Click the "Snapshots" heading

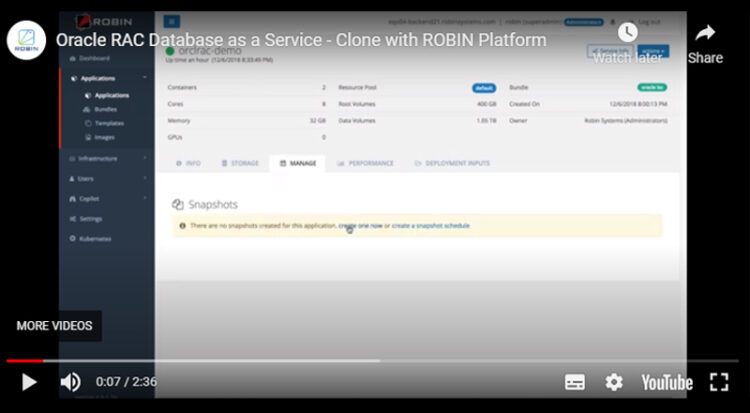(213, 205)
